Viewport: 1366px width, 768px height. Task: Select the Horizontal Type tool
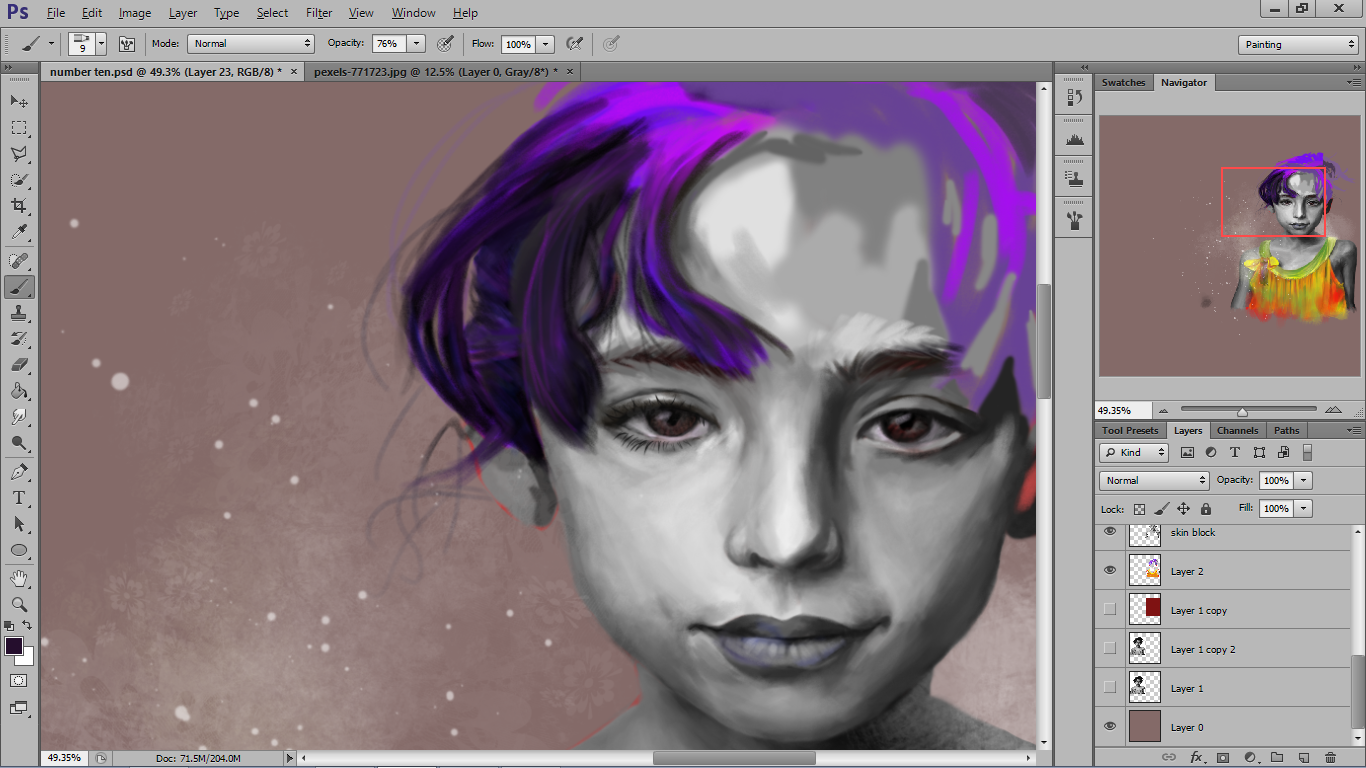click(x=19, y=498)
